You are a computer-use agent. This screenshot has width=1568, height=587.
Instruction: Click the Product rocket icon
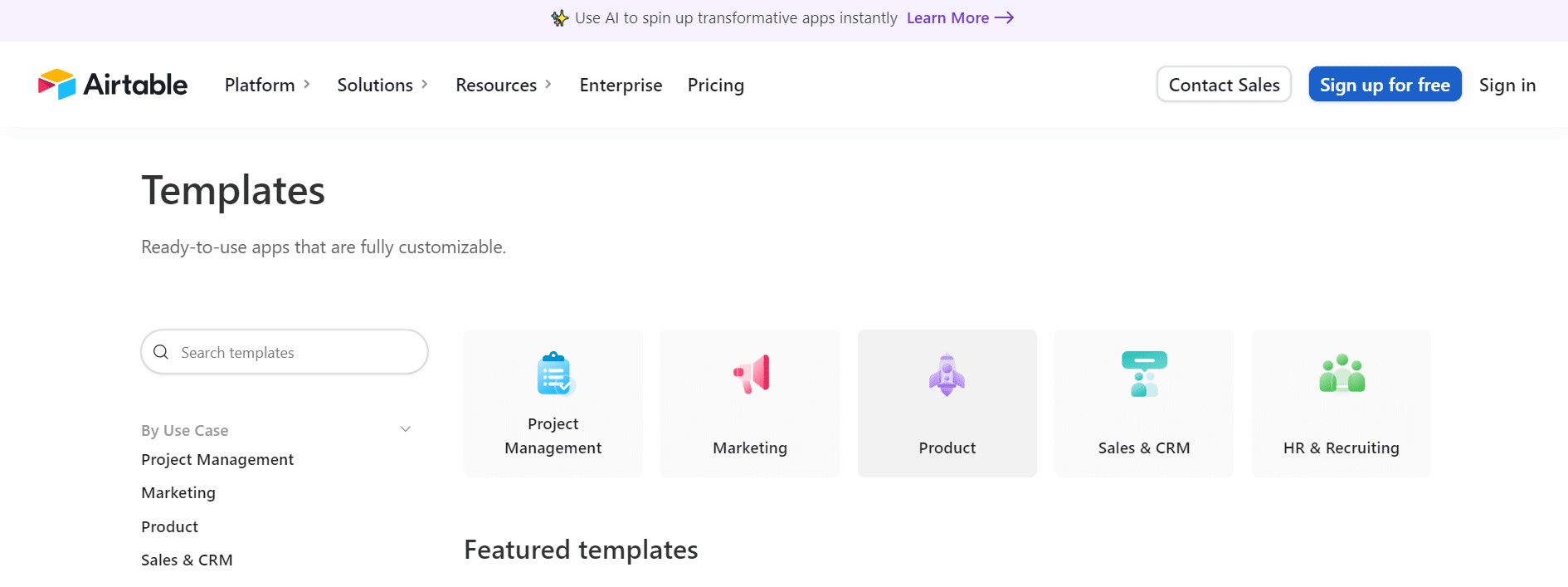(x=947, y=374)
